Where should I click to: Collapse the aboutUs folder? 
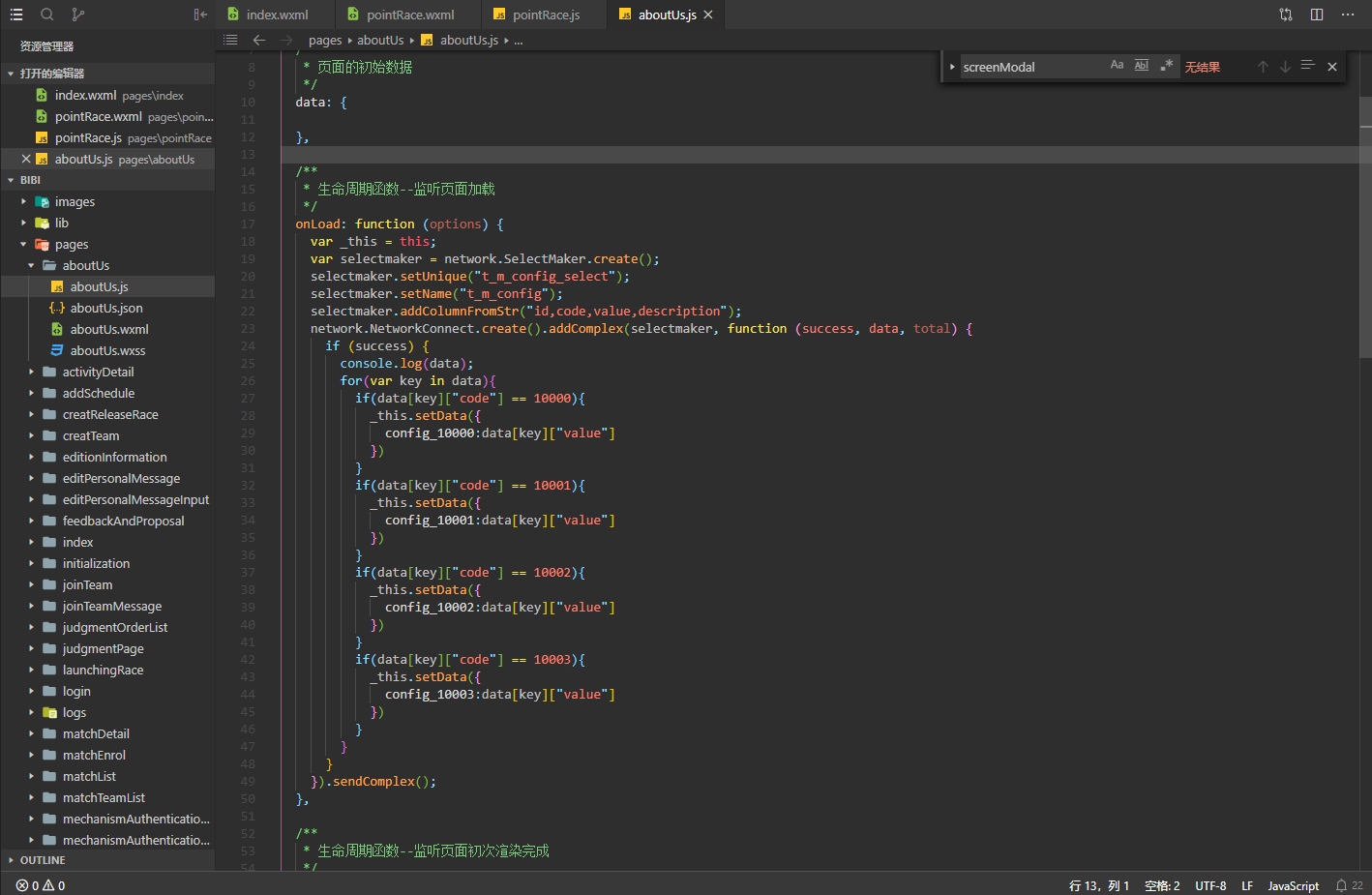click(x=31, y=265)
